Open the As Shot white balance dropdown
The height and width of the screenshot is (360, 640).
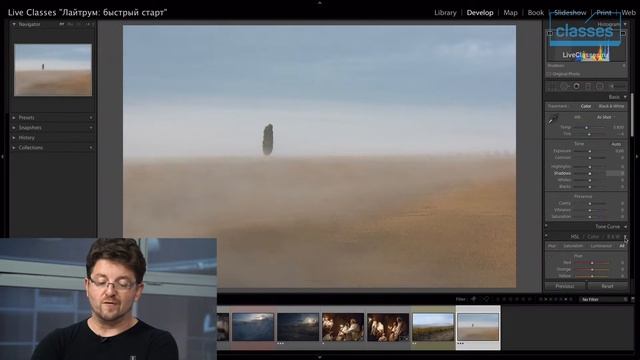[605, 117]
